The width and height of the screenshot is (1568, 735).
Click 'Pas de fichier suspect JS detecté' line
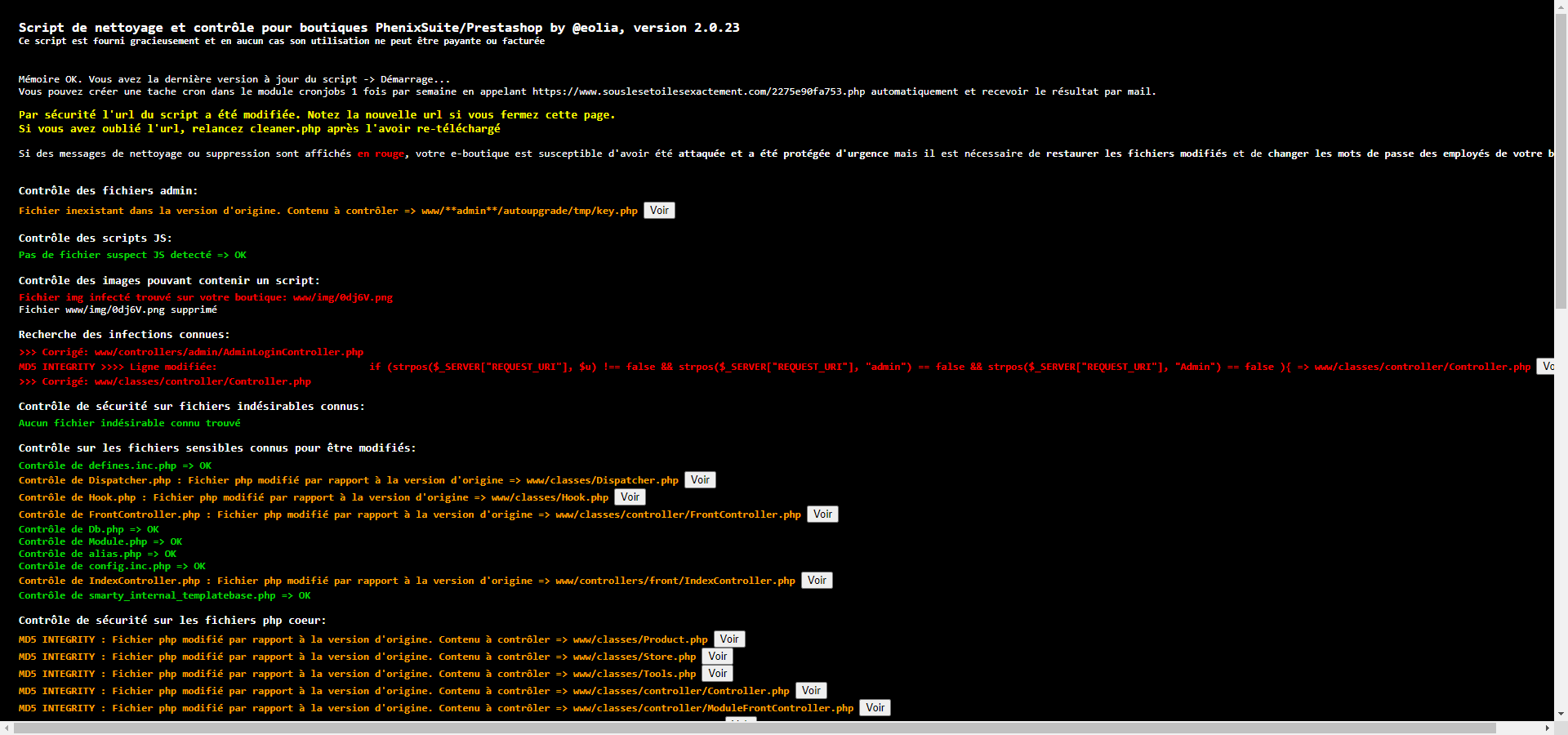(x=132, y=255)
